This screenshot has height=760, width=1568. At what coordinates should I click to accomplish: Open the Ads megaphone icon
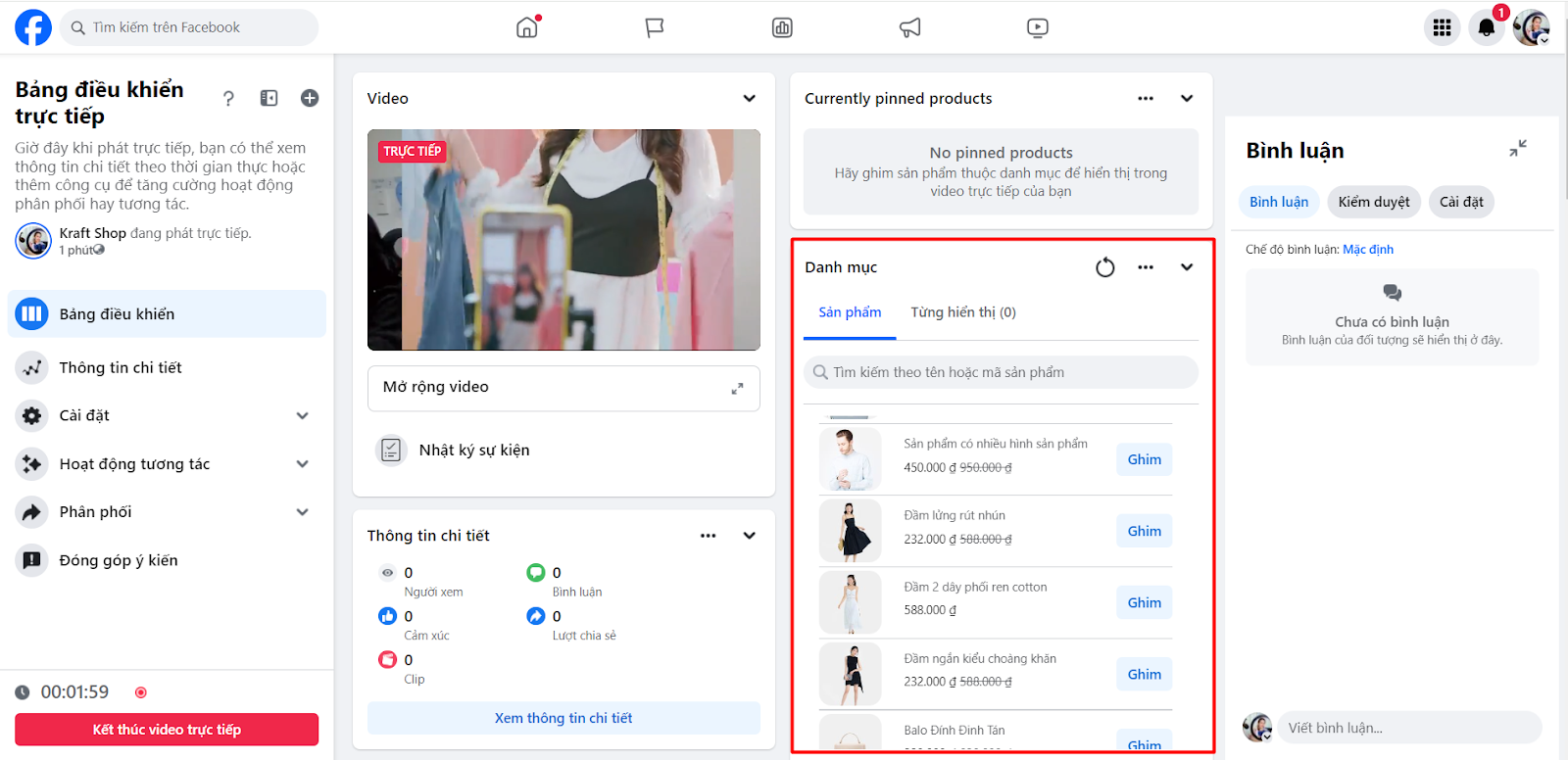910,27
